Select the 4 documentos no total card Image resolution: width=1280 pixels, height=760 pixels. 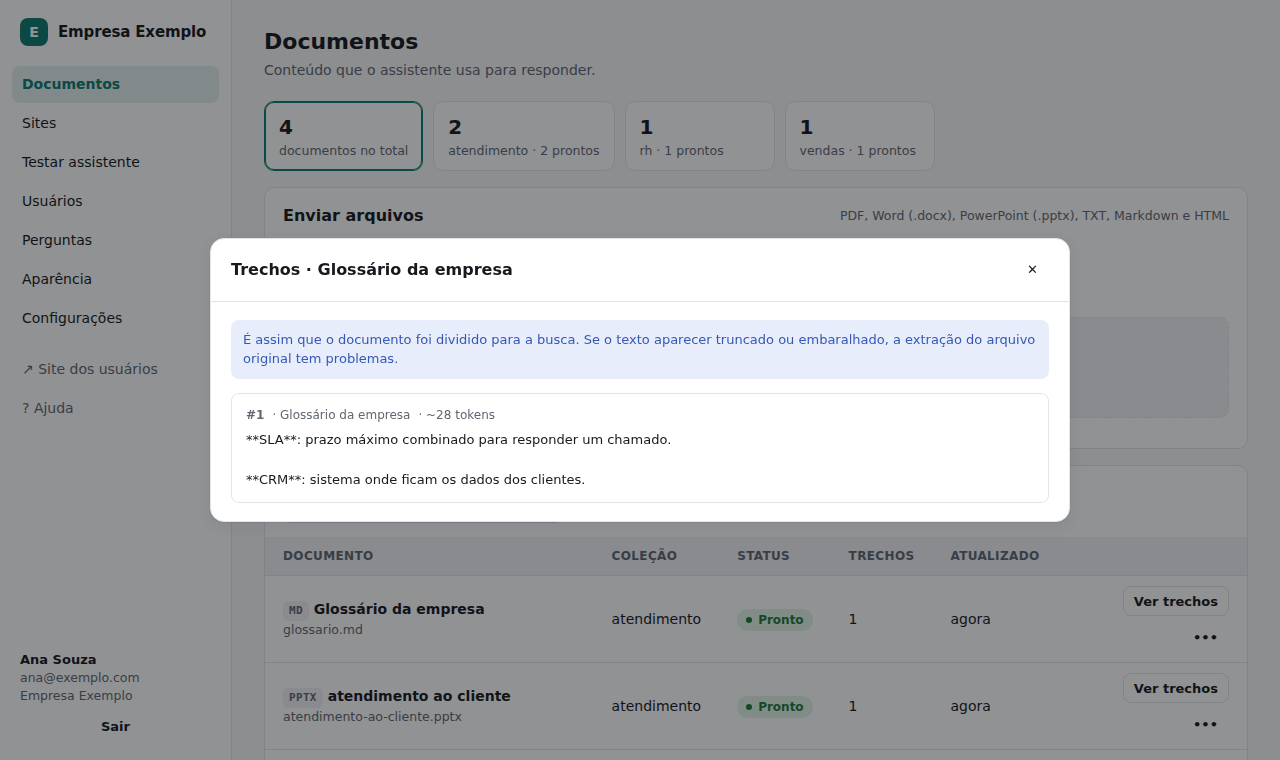(343, 136)
